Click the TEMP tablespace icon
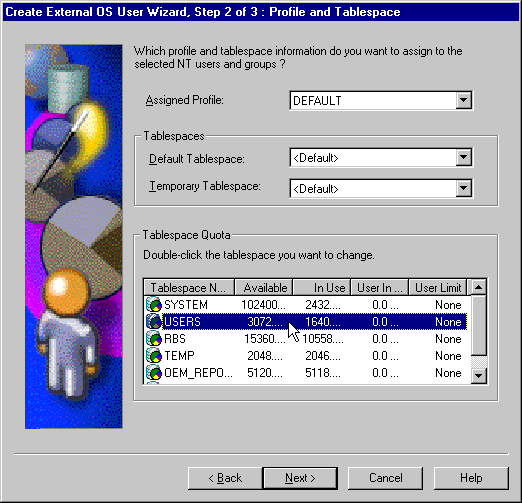This screenshot has height=503, width=522. (154, 355)
